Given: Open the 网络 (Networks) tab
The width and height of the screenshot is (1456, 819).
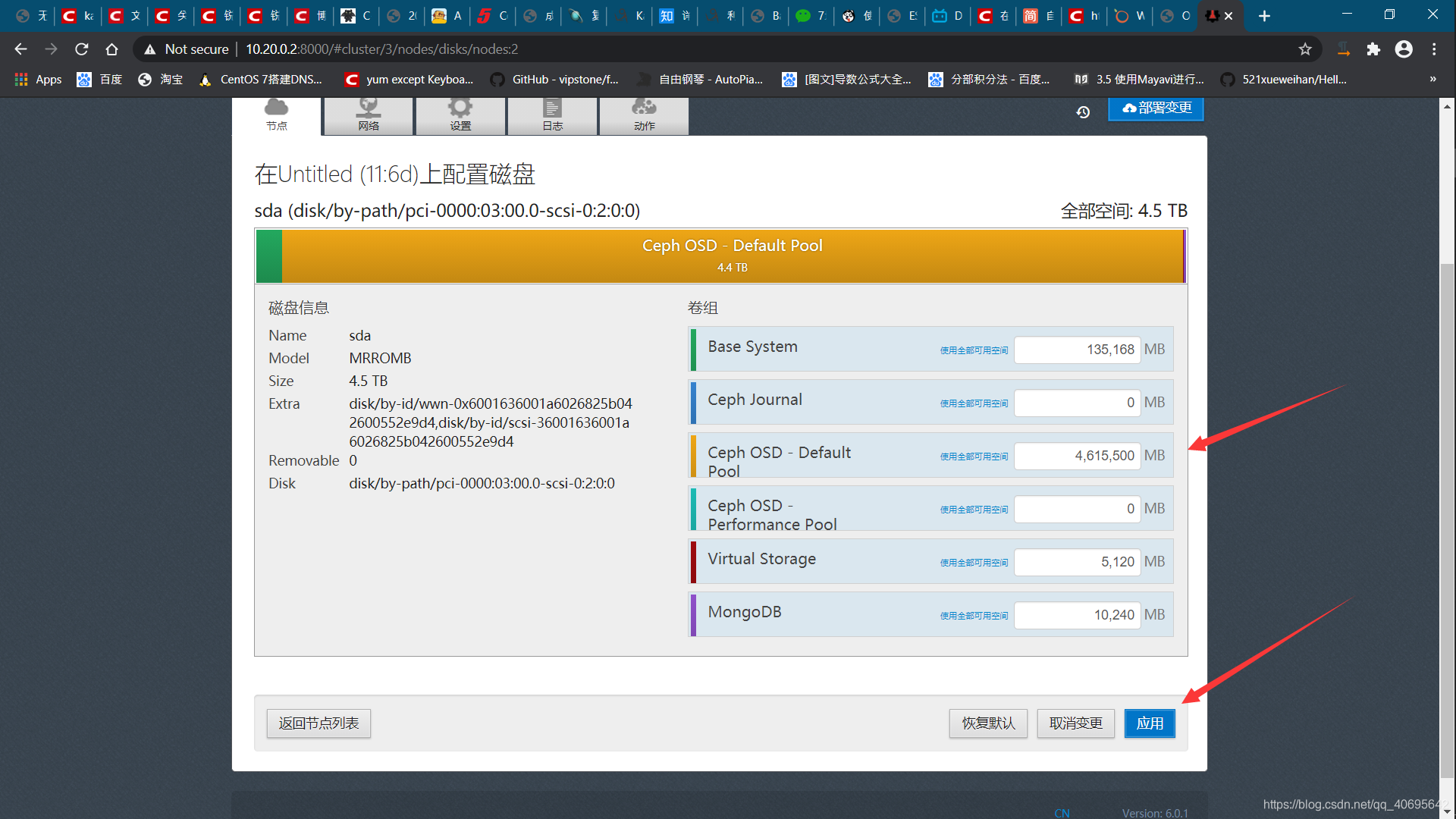Looking at the screenshot, I should [369, 116].
